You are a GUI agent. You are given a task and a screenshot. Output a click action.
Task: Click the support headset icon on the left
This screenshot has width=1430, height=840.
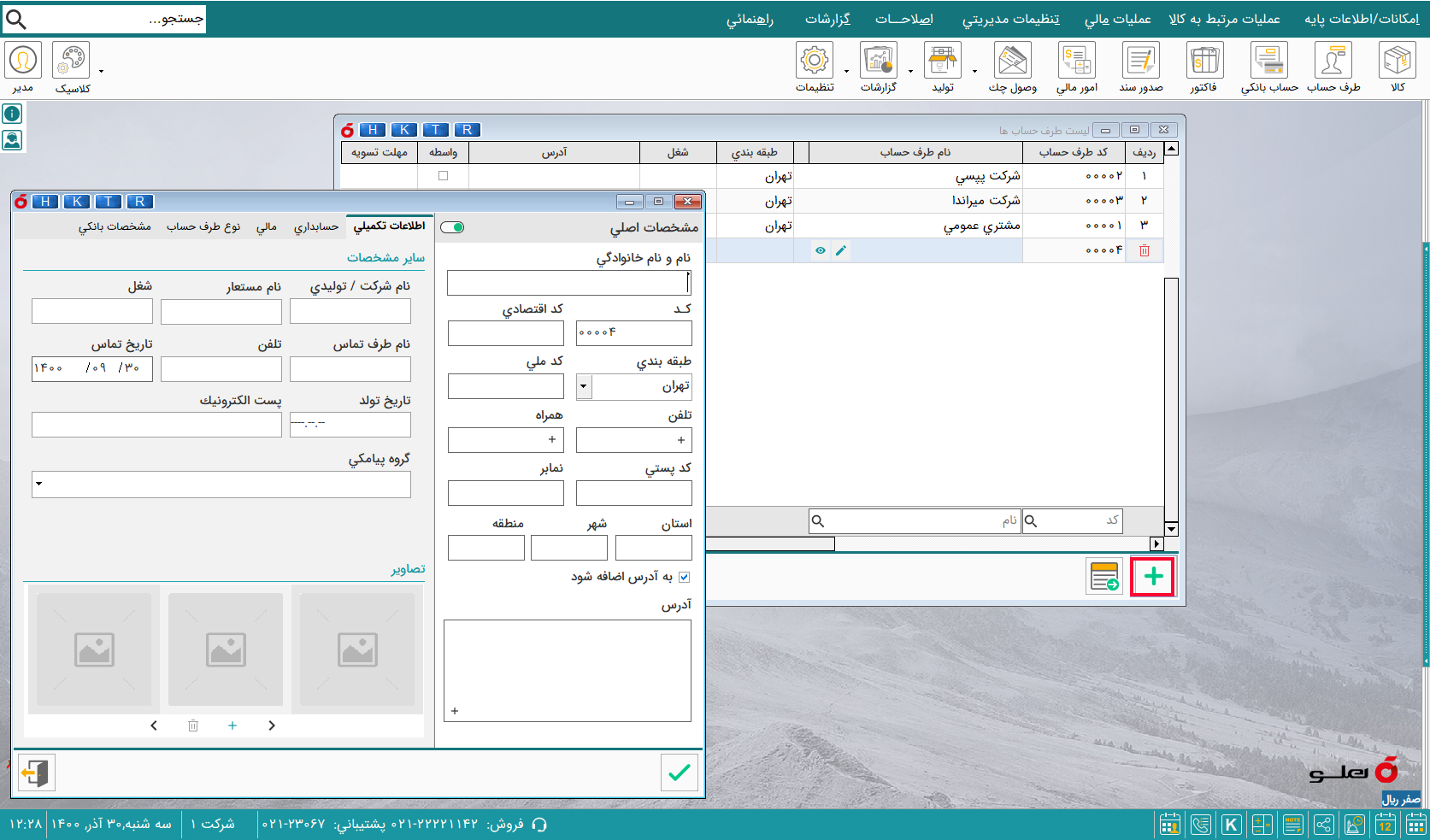[12, 139]
